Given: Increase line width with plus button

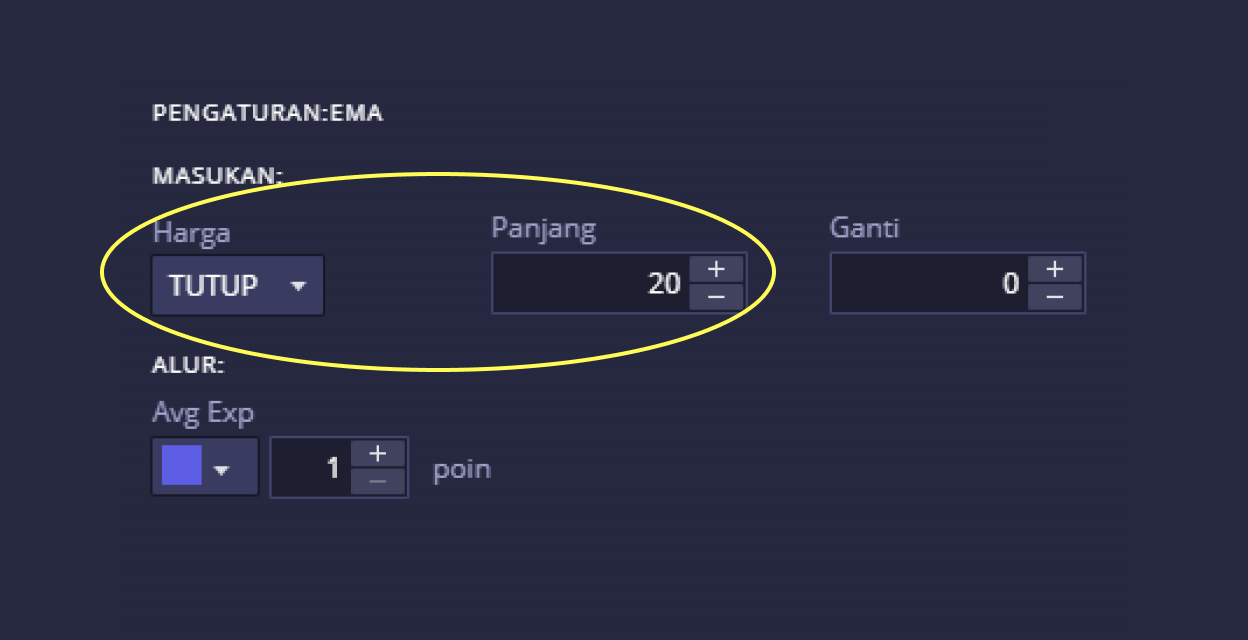Looking at the screenshot, I should (377, 453).
